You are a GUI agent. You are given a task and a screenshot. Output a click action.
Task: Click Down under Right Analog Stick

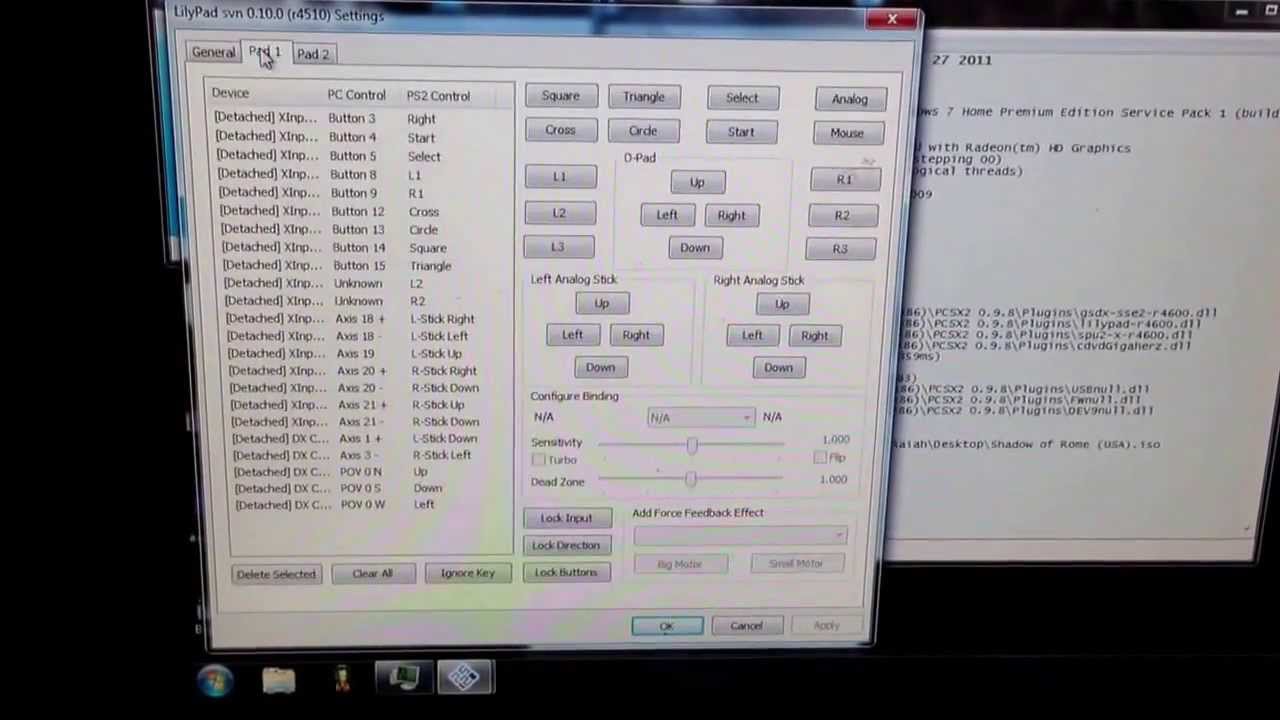[778, 368]
